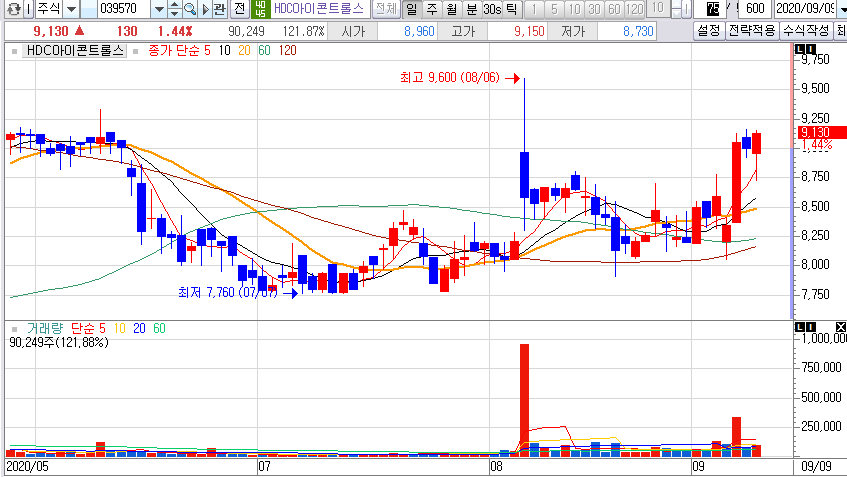
Task: Click the volume green 60 average label
Action: 159,328
